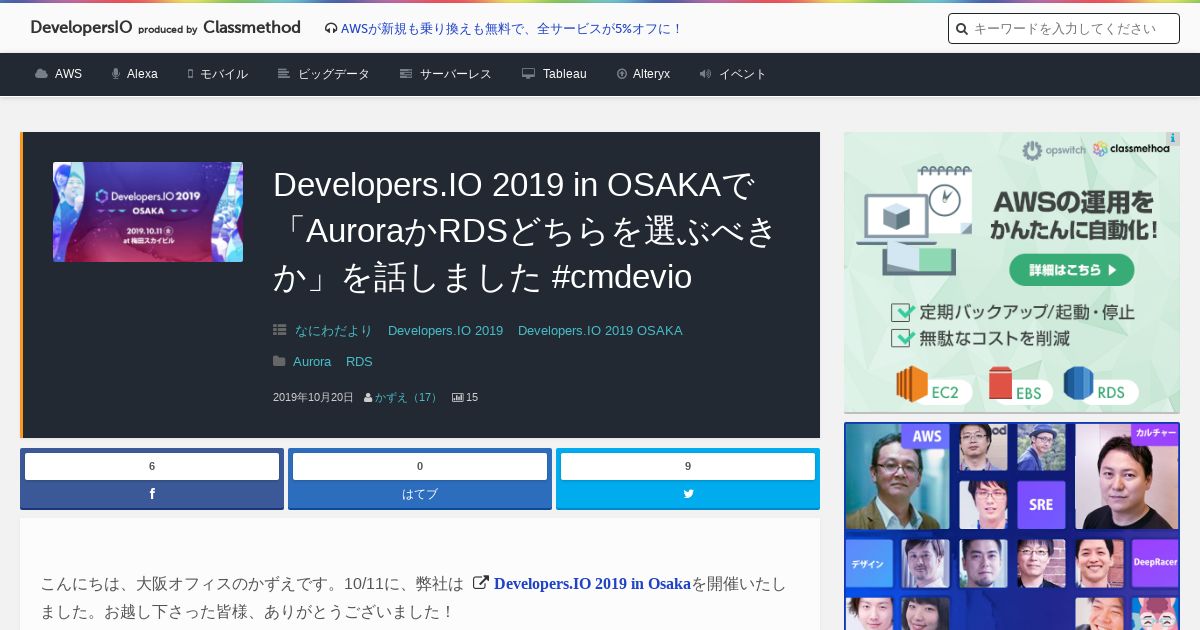Open the DevelopersIO Classmethod logo link
1200x630 pixels.
(x=165, y=28)
